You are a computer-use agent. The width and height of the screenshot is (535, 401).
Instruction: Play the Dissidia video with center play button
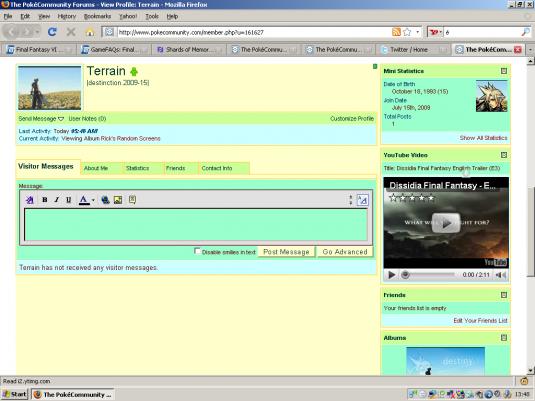pos(446,223)
